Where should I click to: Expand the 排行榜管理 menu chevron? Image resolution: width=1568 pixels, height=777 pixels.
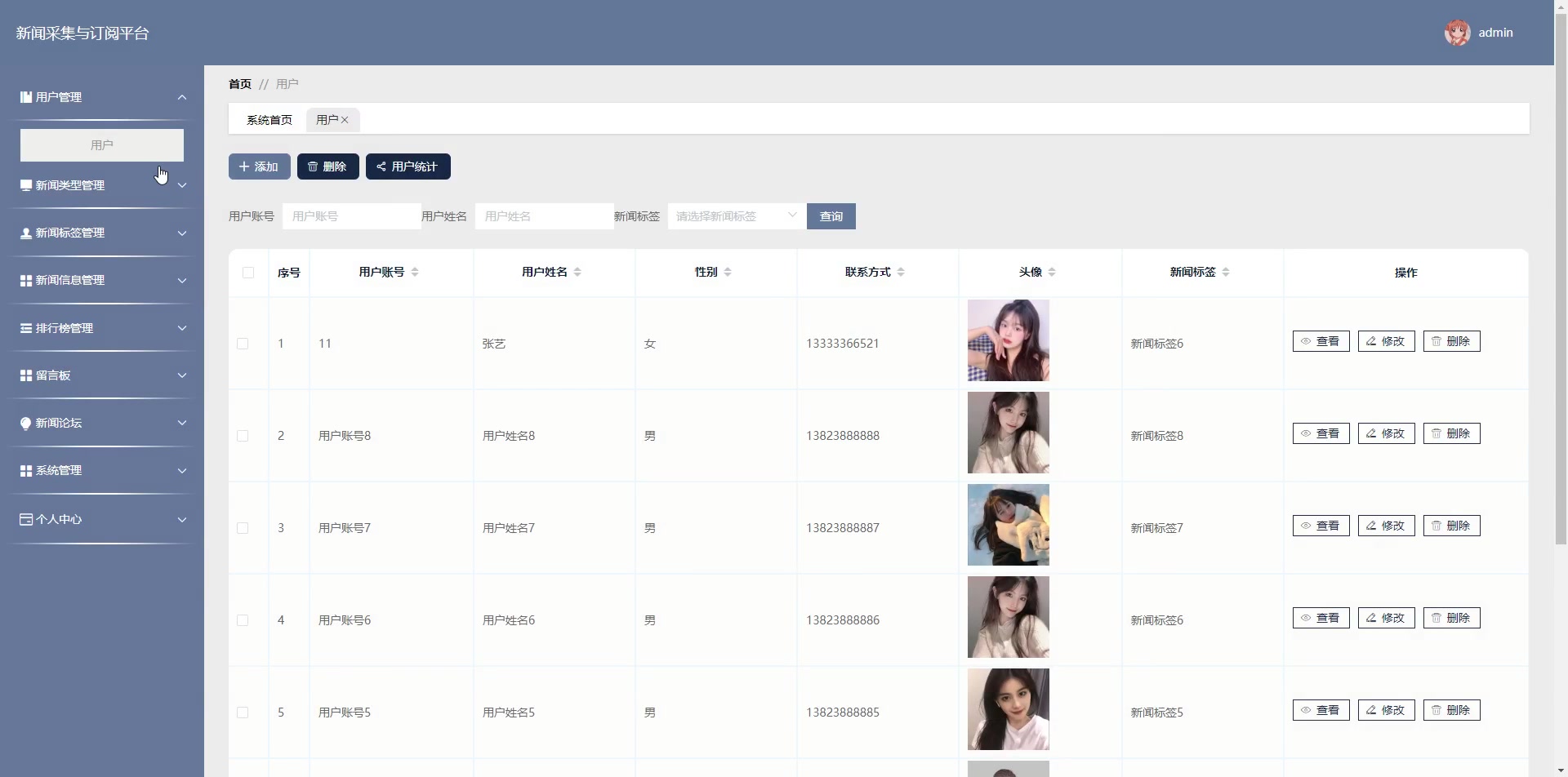click(x=182, y=328)
